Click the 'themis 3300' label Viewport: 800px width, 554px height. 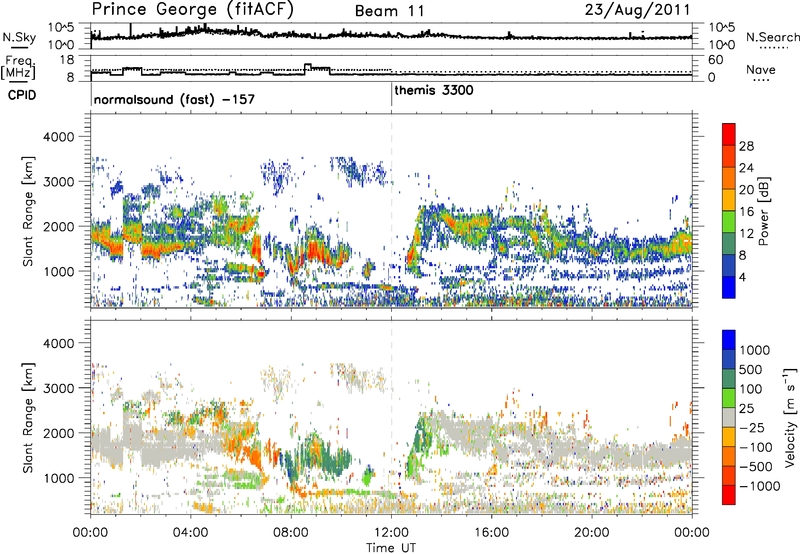point(434,91)
